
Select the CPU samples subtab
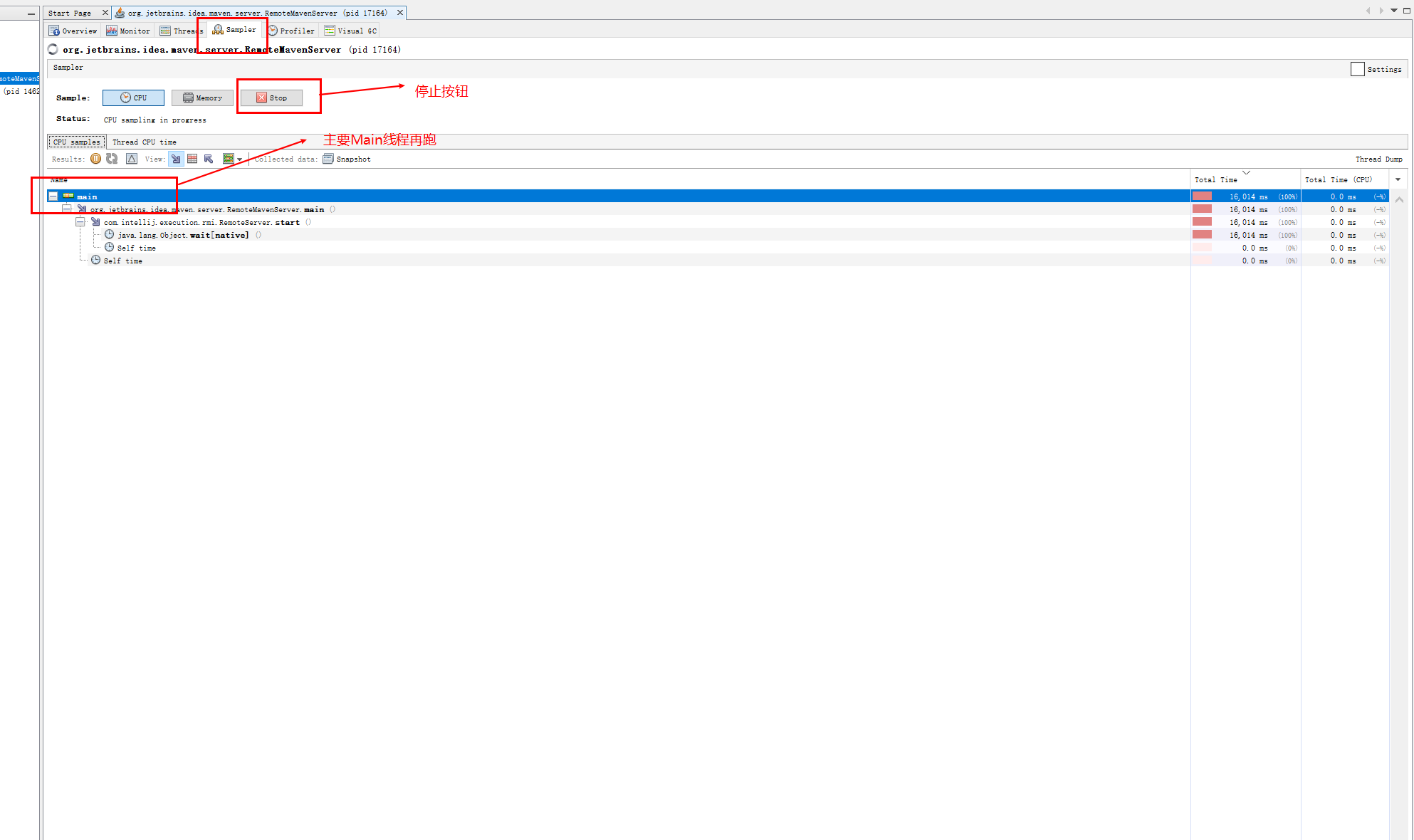(x=77, y=142)
